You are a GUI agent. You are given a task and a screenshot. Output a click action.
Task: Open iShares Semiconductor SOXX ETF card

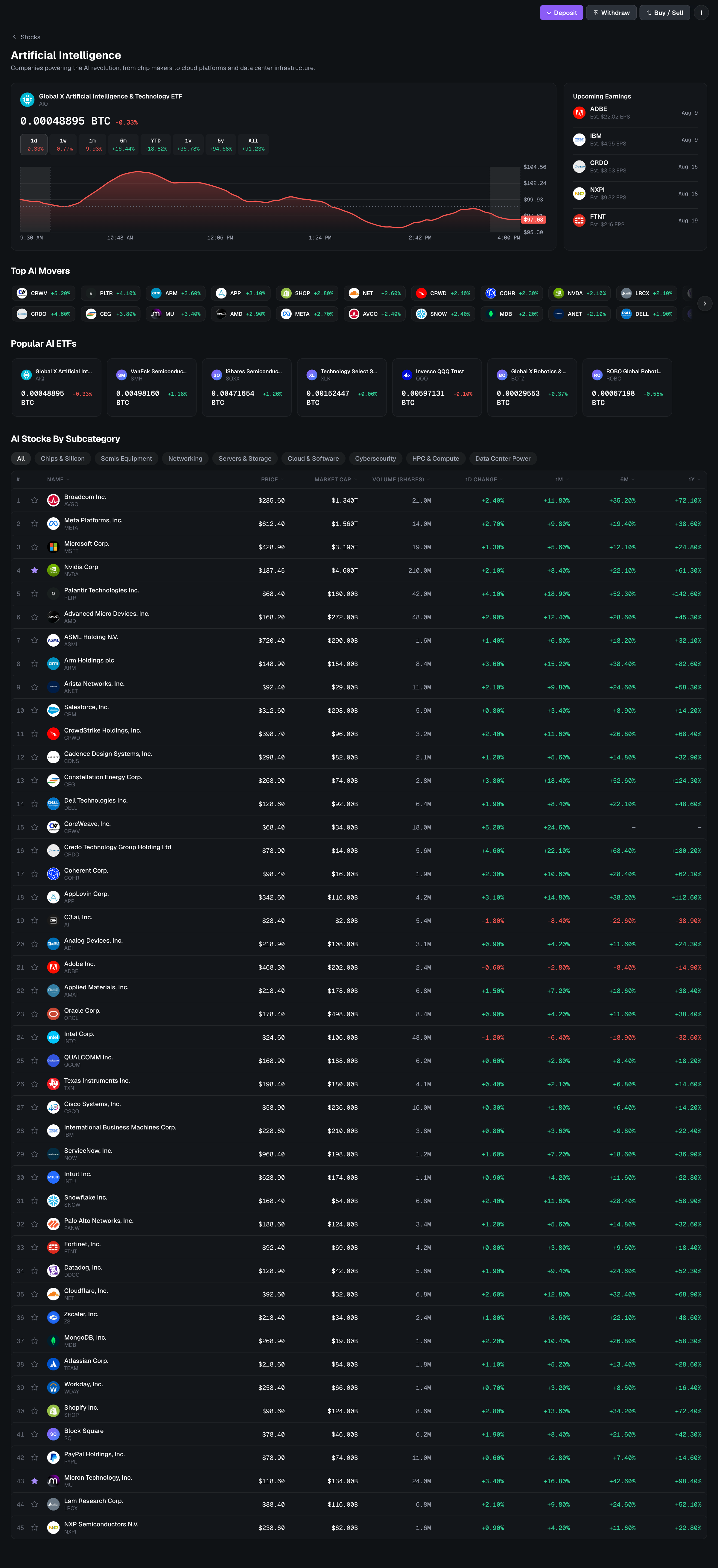click(x=247, y=387)
